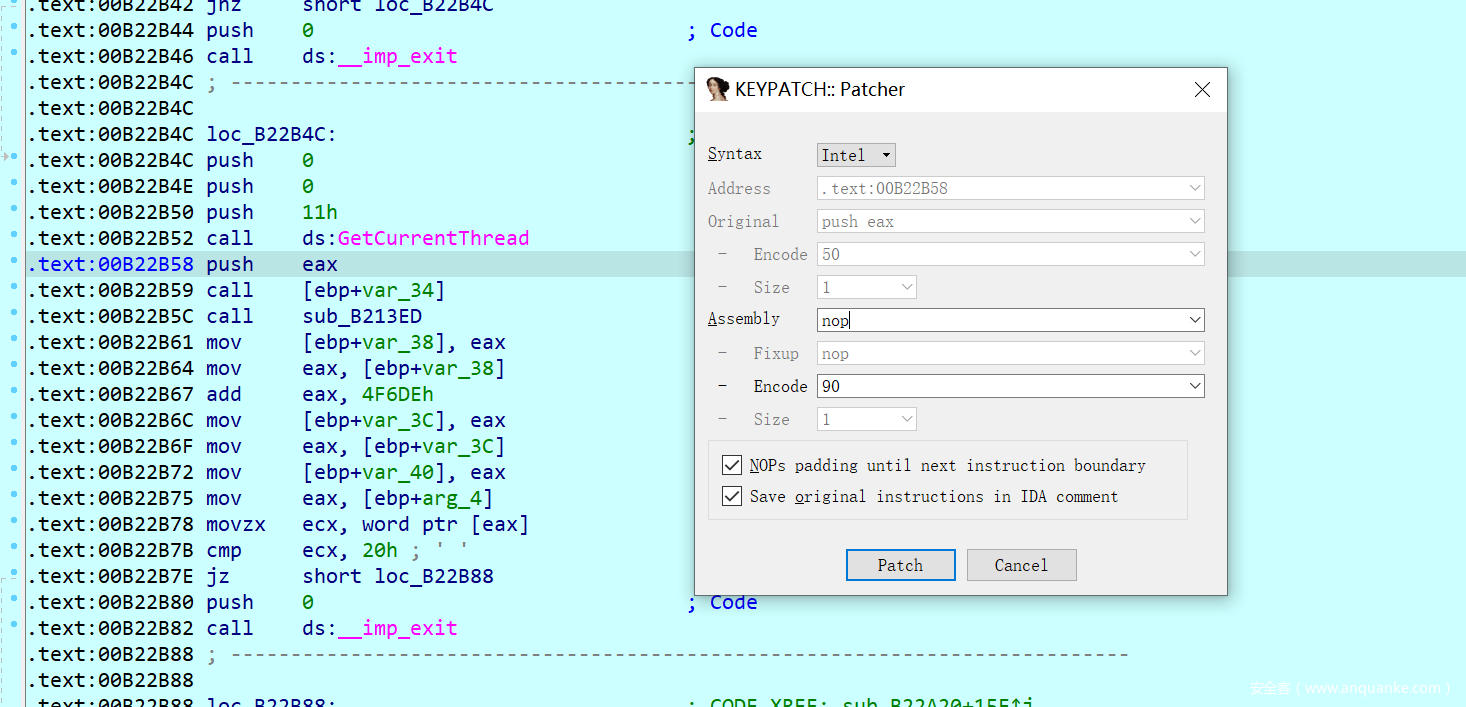Click into the Assembly field containing nop
Image resolution: width=1466 pixels, height=707 pixels.
[x=1000, y=320]
